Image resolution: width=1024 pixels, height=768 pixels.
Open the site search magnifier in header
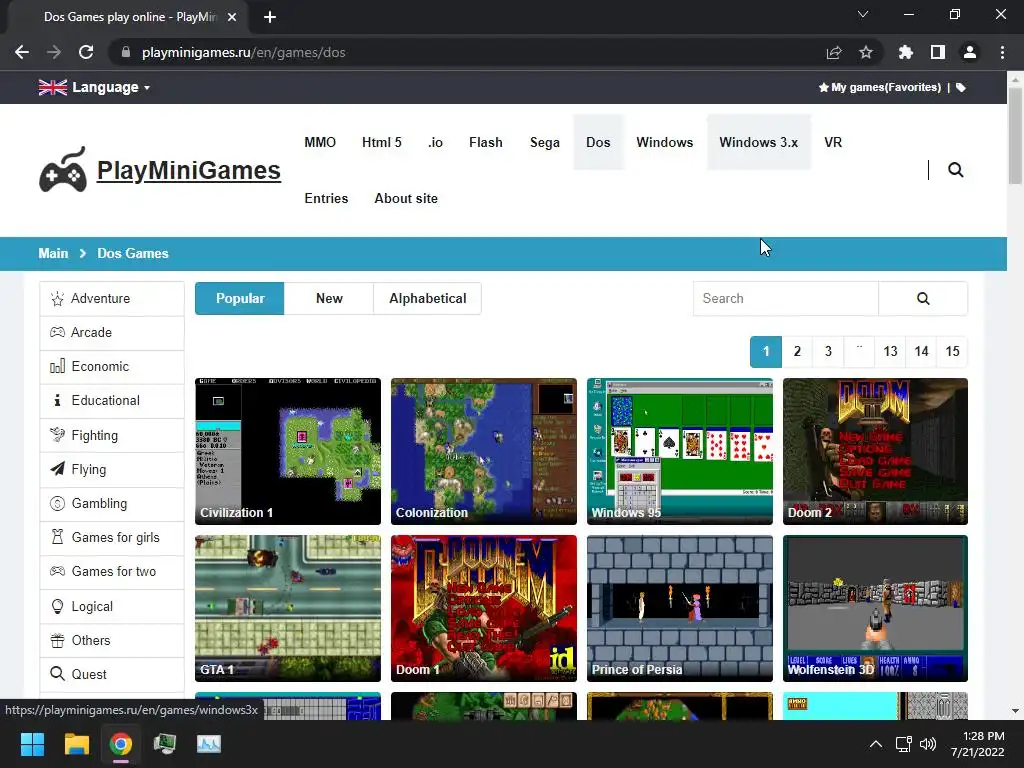coord(955,170)
